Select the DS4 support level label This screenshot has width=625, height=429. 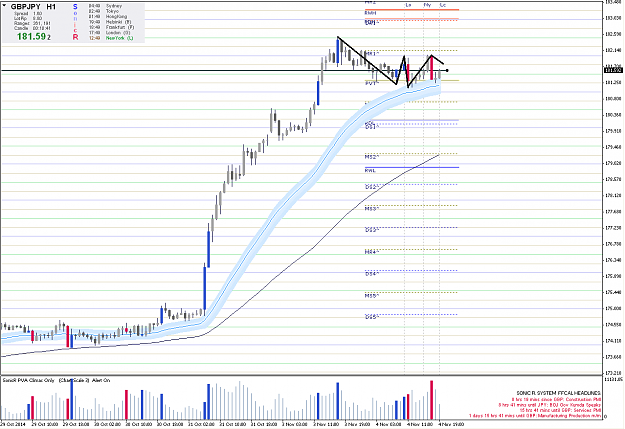point(371,274)
